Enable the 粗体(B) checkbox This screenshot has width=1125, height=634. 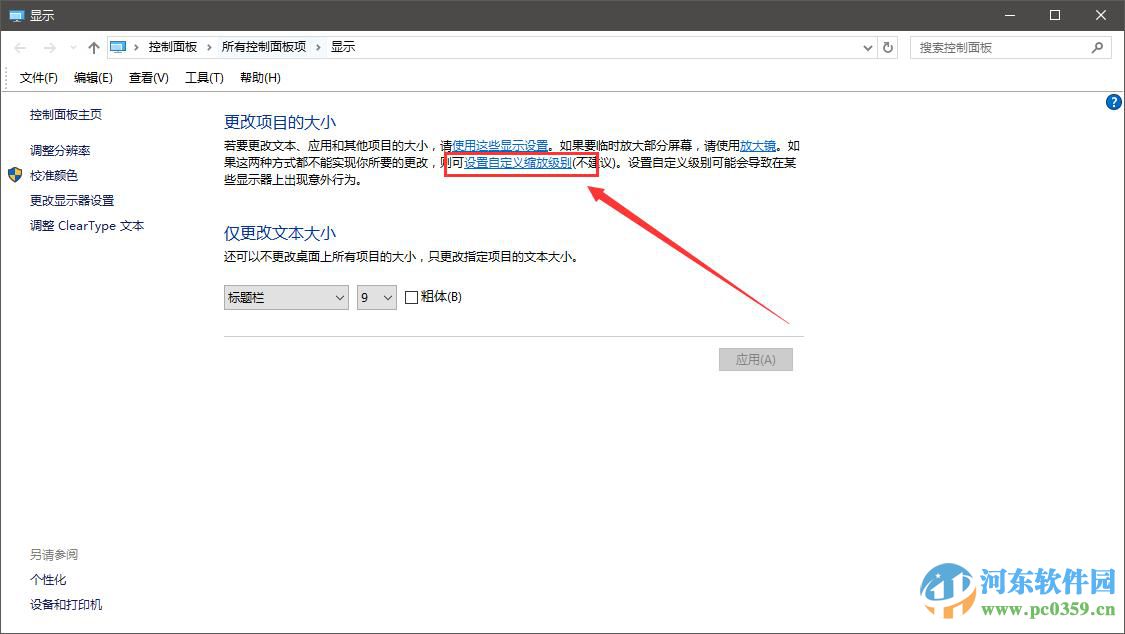click(413, 296)
